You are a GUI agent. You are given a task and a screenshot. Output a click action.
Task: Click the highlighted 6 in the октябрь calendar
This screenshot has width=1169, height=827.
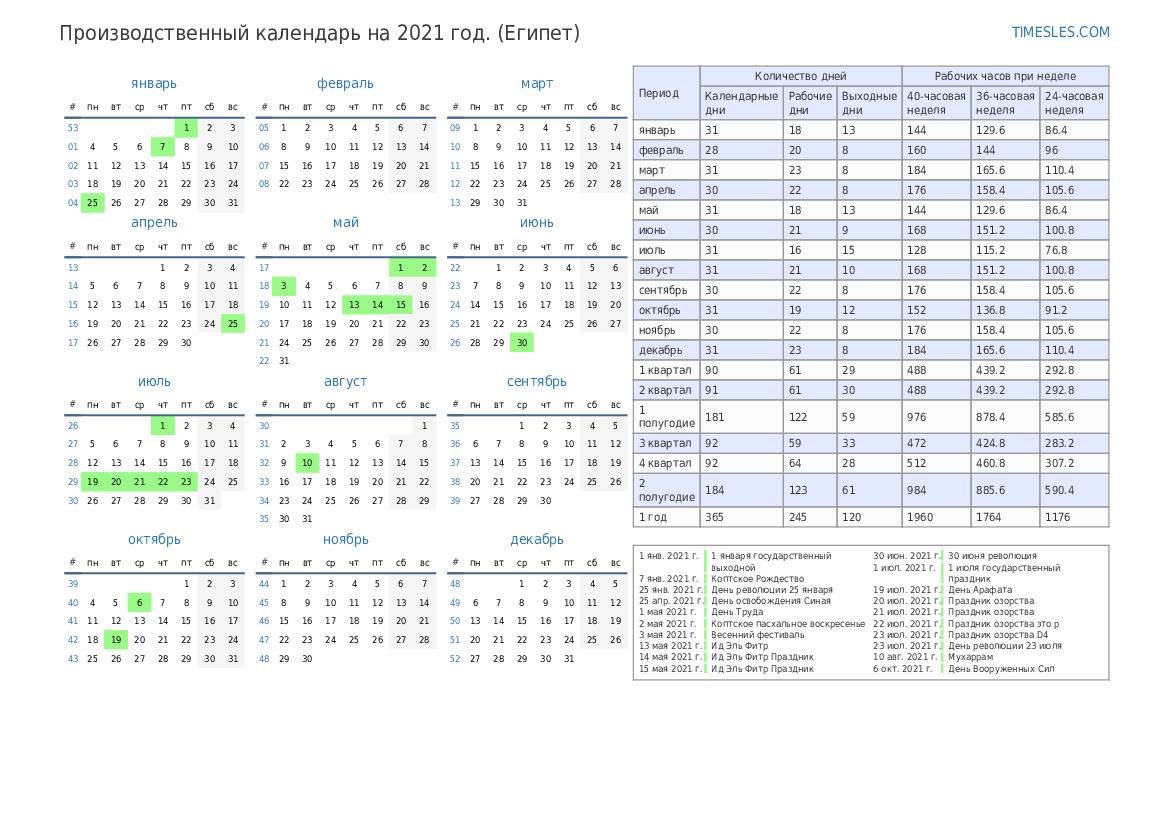click(139, 603)
